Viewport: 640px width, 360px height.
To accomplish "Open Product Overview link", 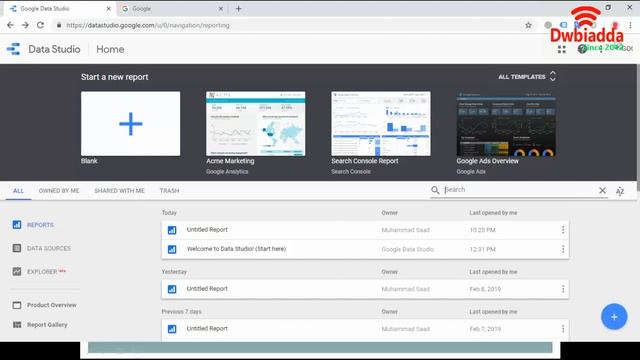I will 44,305.
